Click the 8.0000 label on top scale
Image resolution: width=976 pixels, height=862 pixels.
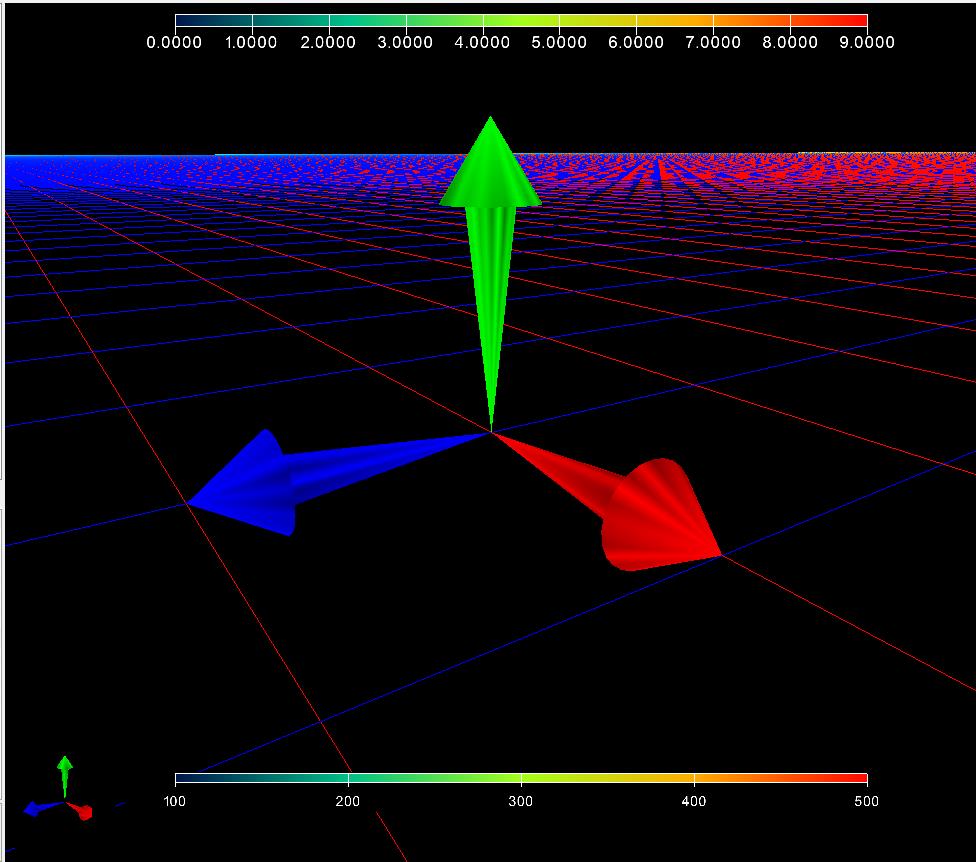tap(790, 42)
